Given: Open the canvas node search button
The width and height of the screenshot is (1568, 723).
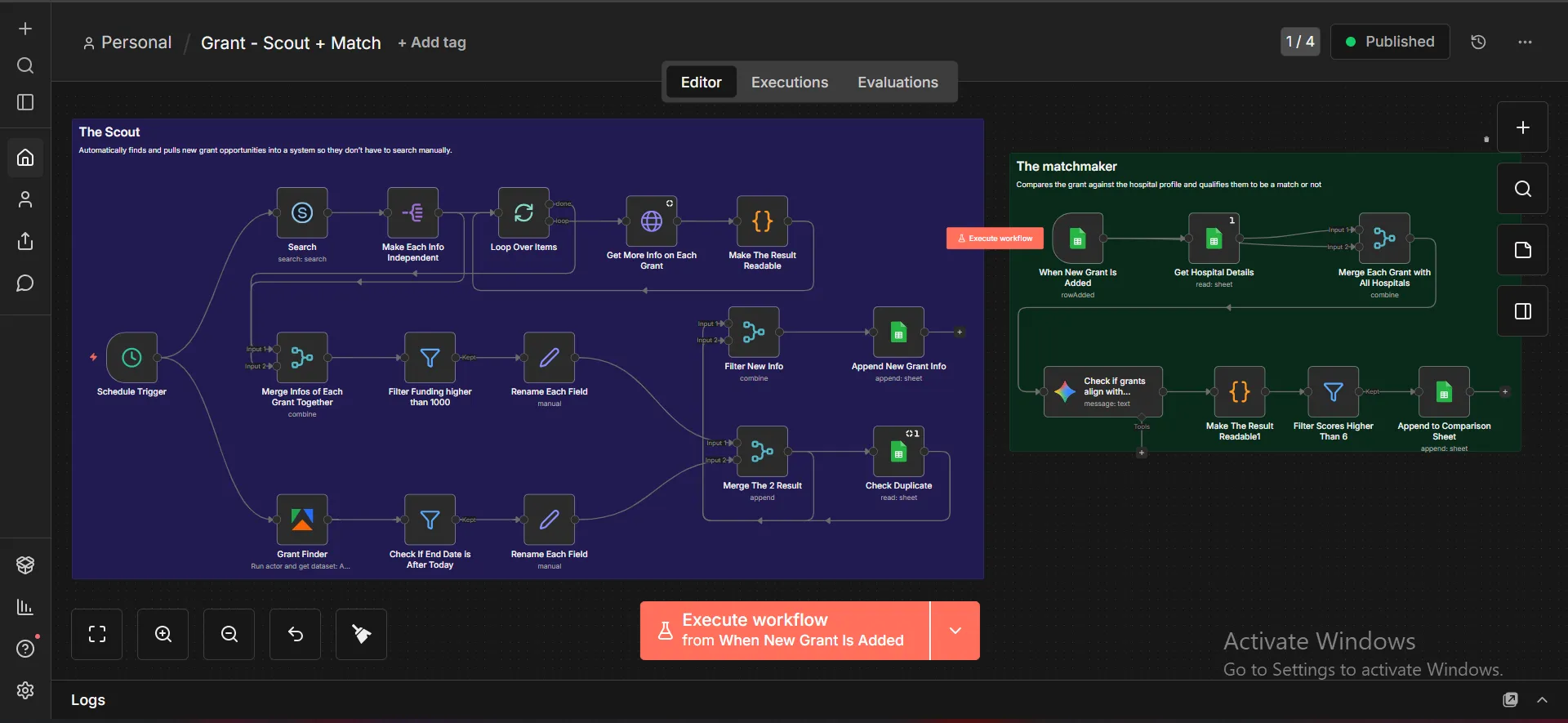Looking at the screenshot, I should [x=1522, y=189].
